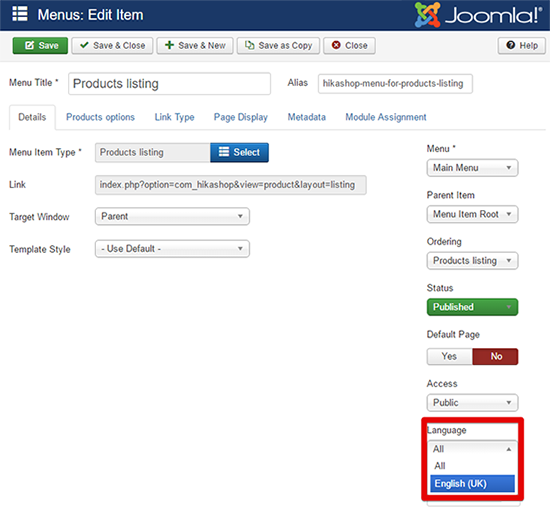
Task: Open the Target Window dropdown
Action: [x=172, y=216]
